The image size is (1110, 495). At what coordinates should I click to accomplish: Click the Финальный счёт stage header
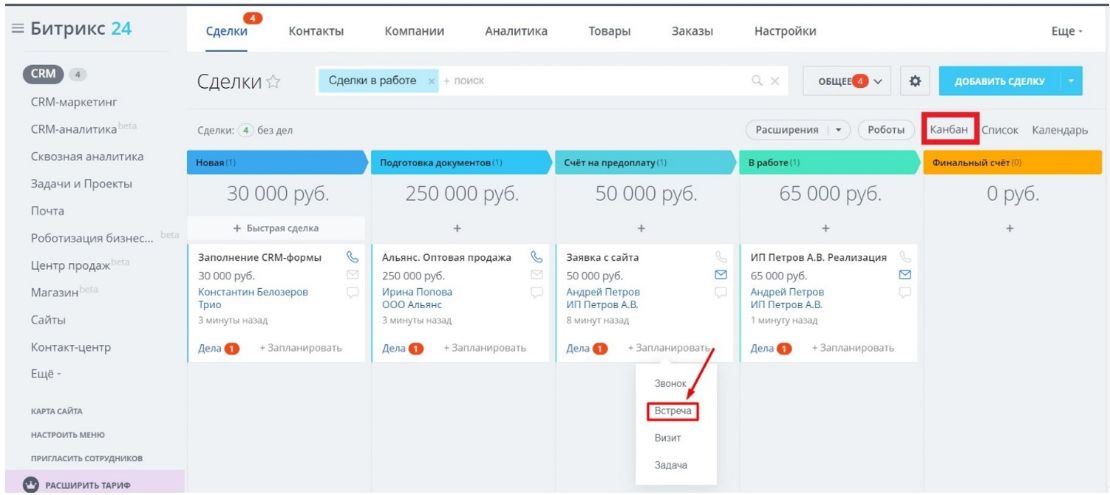click(1013, 162)
